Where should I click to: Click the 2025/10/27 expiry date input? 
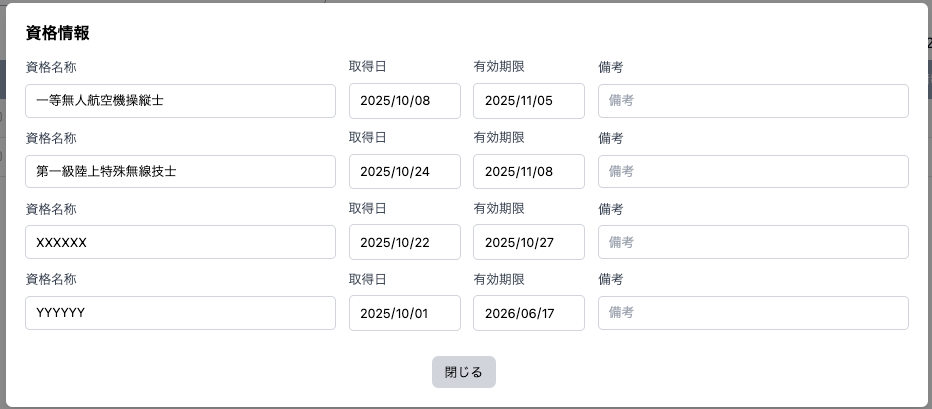click(x=528, y=242)
